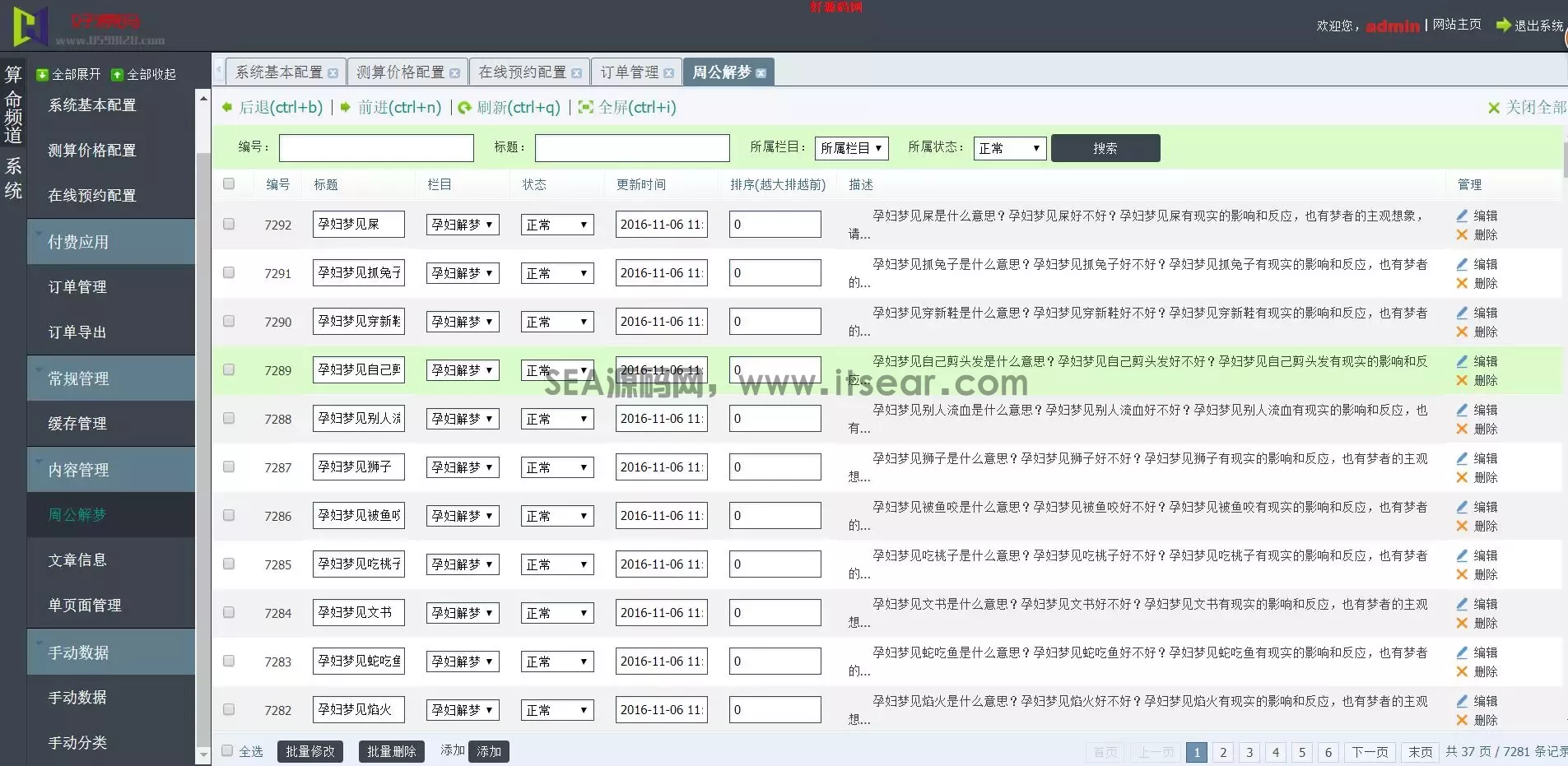The image size is (1568, 766).
Task: Click the collapse-all icon in sidebar
Action: coord(117,75)
